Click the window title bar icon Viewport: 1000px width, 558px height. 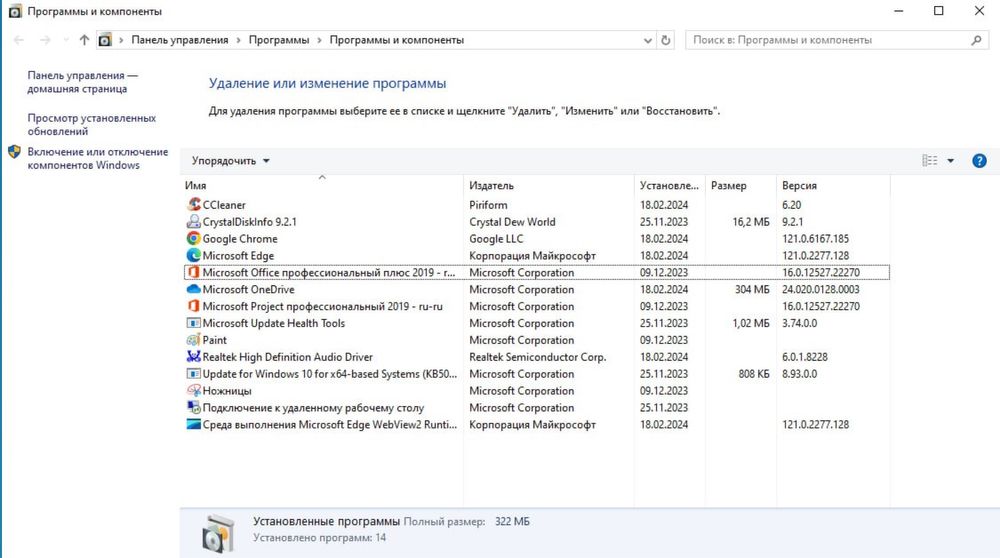tap(14, 11)
